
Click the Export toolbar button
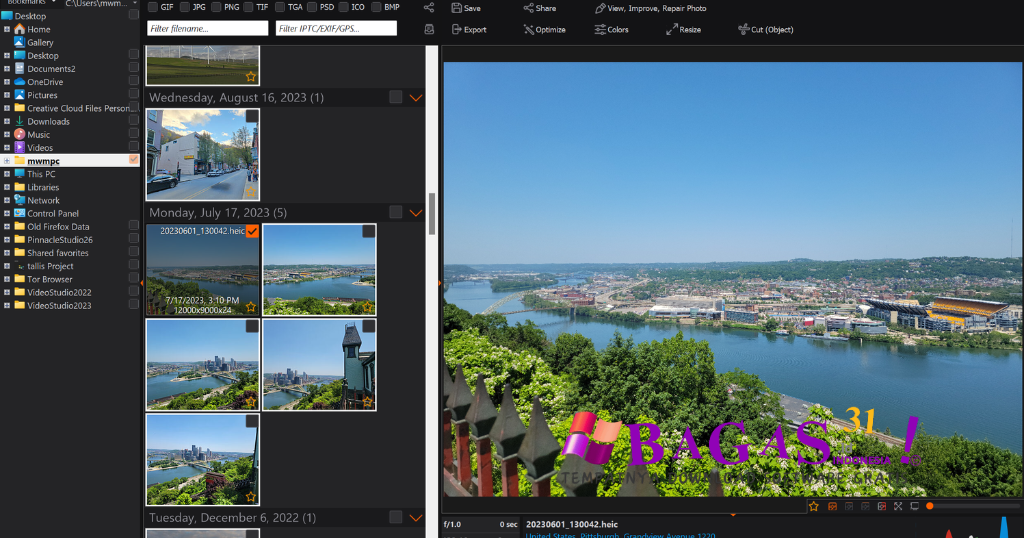(x=469, y=29)
